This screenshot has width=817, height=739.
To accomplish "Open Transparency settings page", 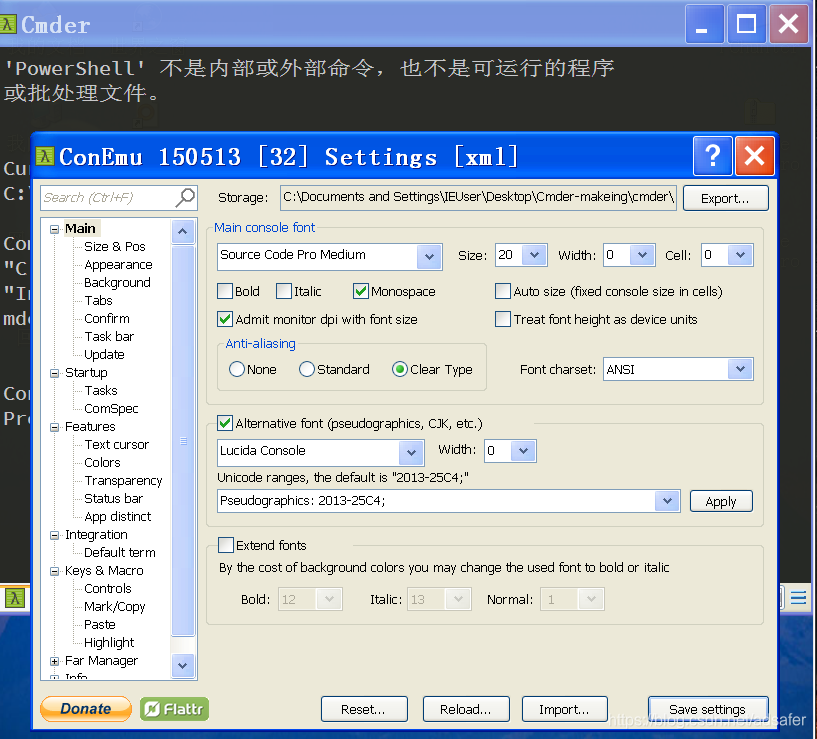I will point(123,481).
